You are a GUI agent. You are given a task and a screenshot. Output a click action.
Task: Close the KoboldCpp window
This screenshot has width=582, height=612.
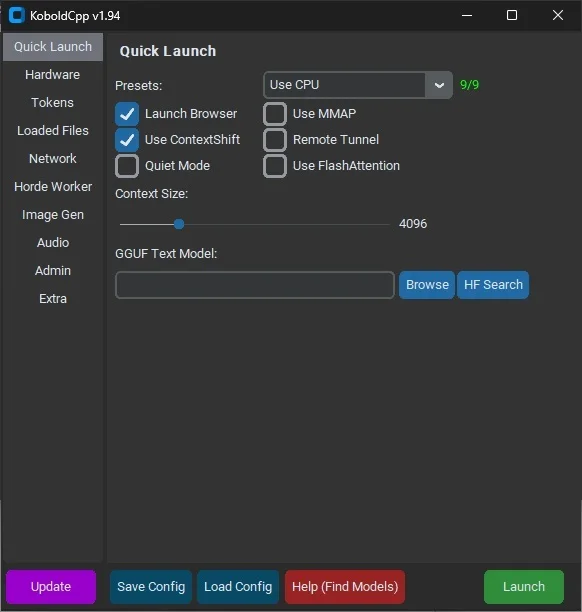pyautogui.click(x=558, y=15)
